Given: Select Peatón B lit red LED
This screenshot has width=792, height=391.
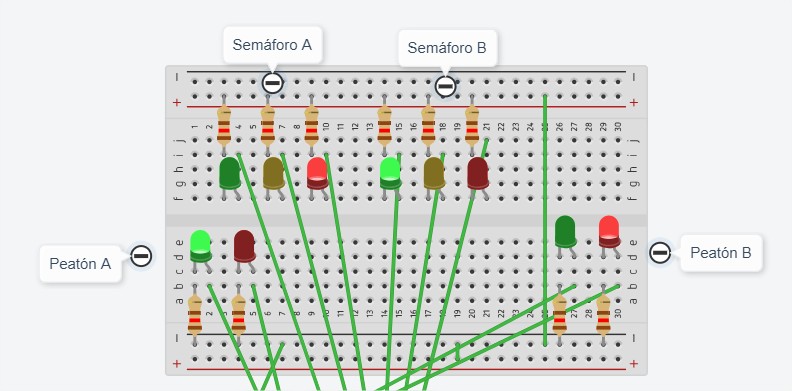Looking at the screenshot, I should (609, 232).
